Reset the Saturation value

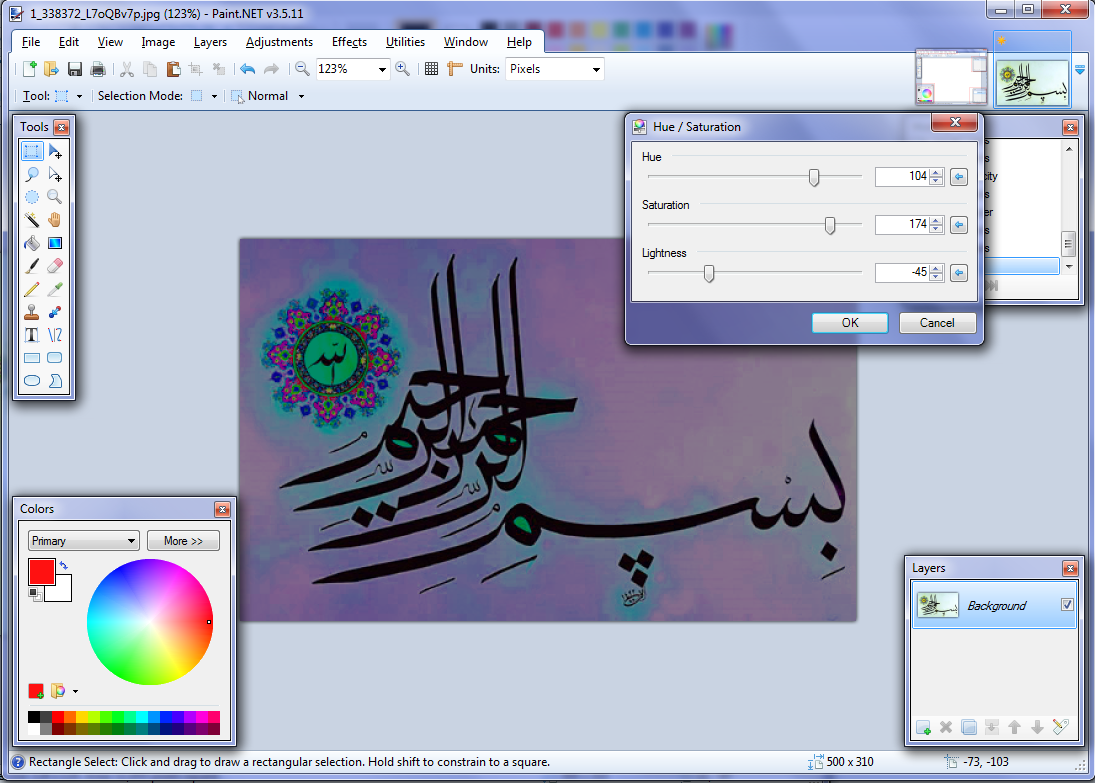959,225
